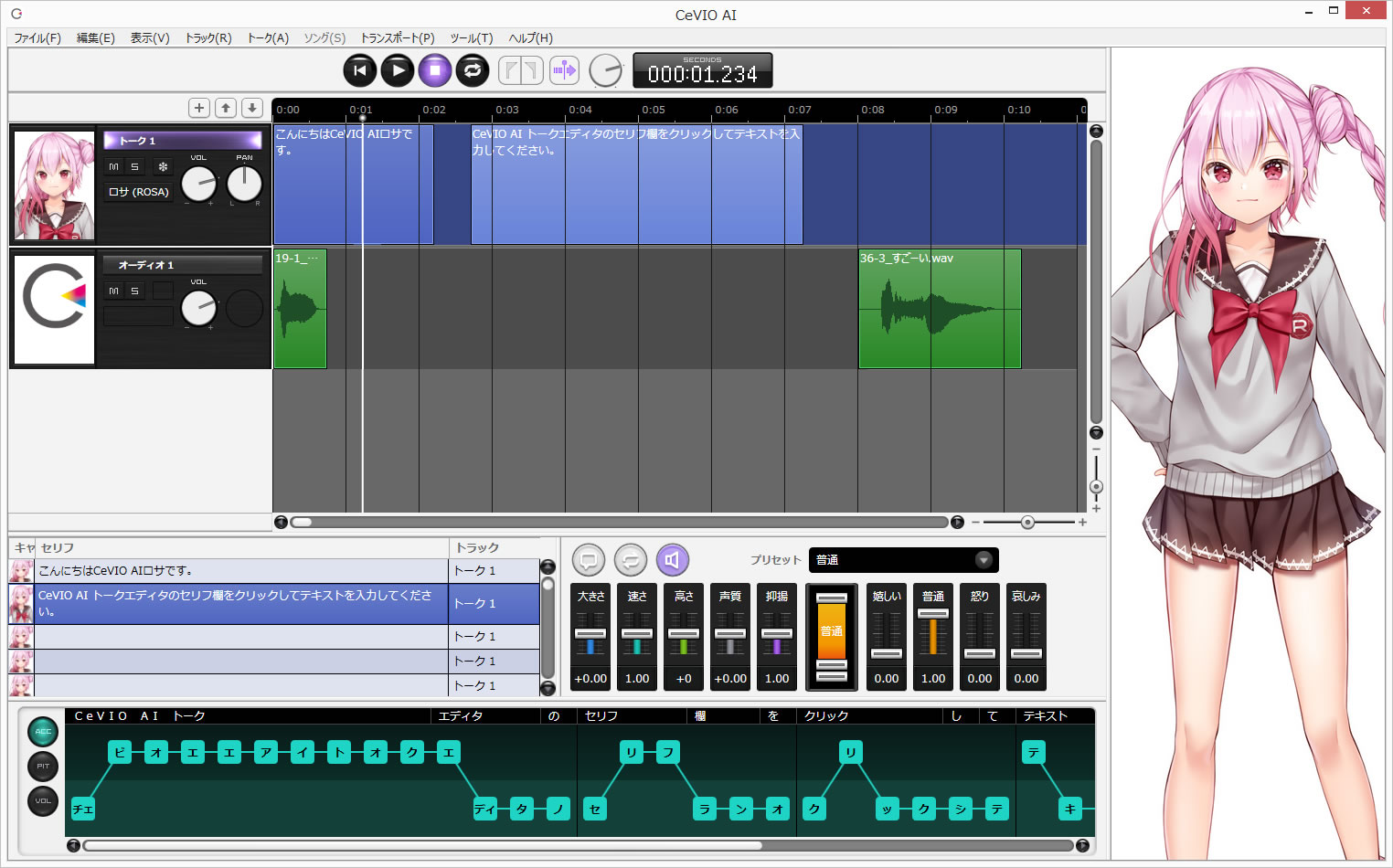Click the ROSA portrait on the トーク 1 track
Viewport: 1393px width, 868px height.
(x=54, y=185)
